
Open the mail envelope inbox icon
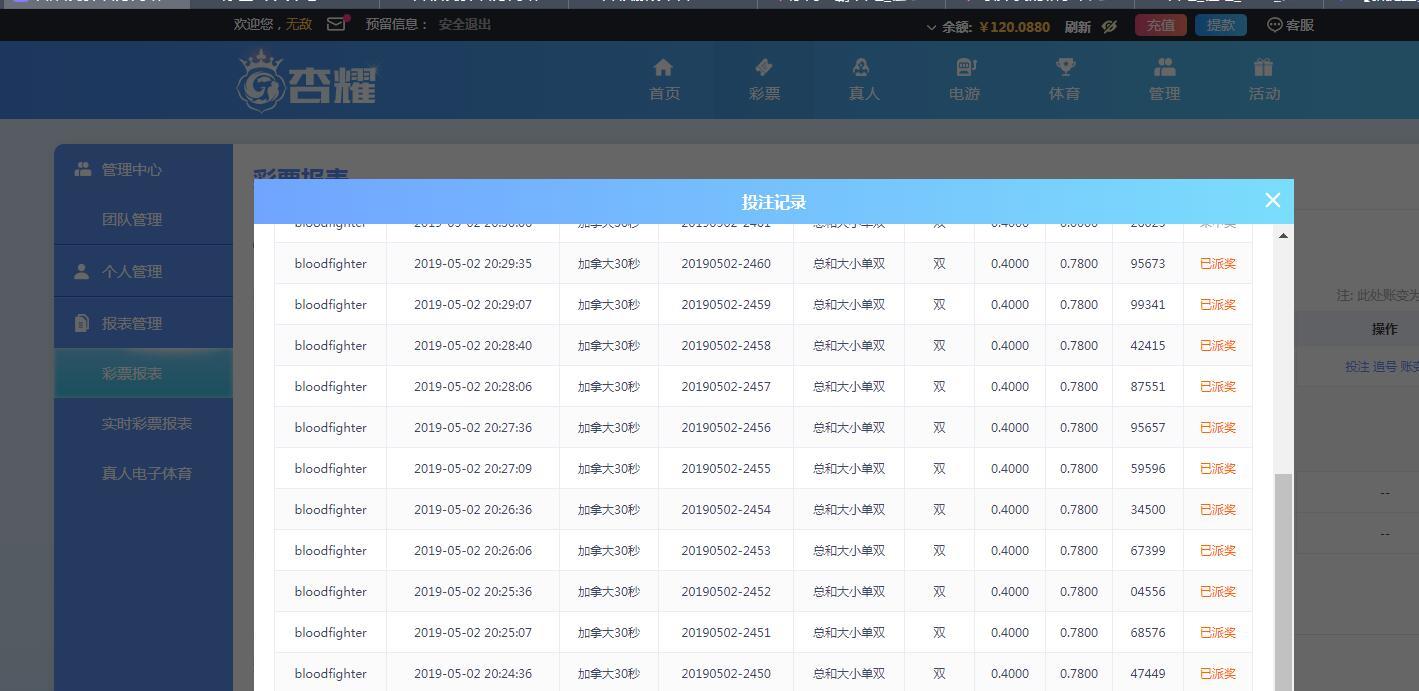coord(337,24)
